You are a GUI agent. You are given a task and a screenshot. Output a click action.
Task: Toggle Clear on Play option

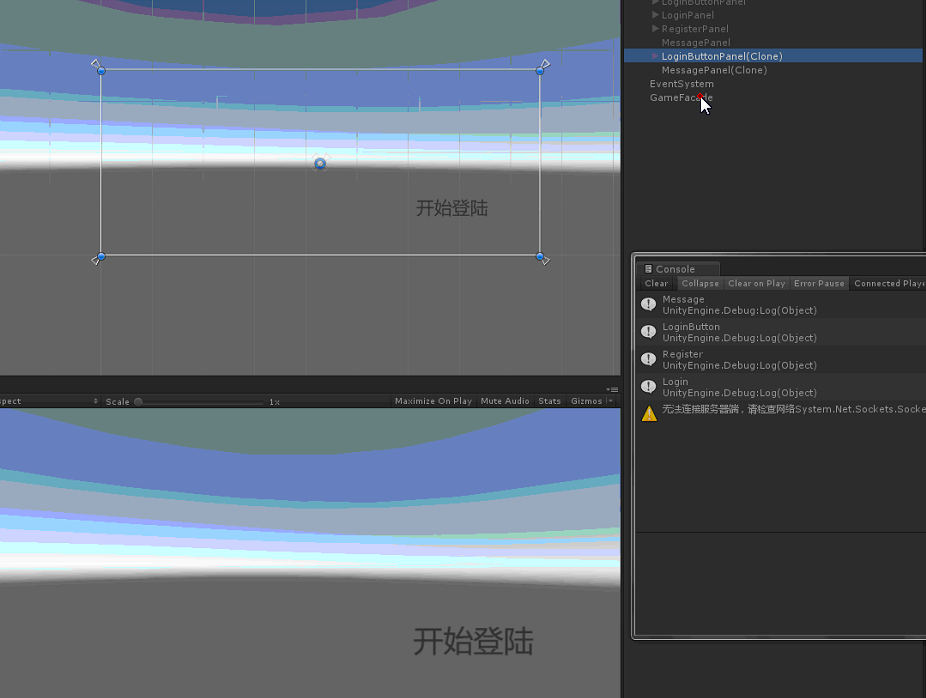pyautogui.click(x=757, y=283)
